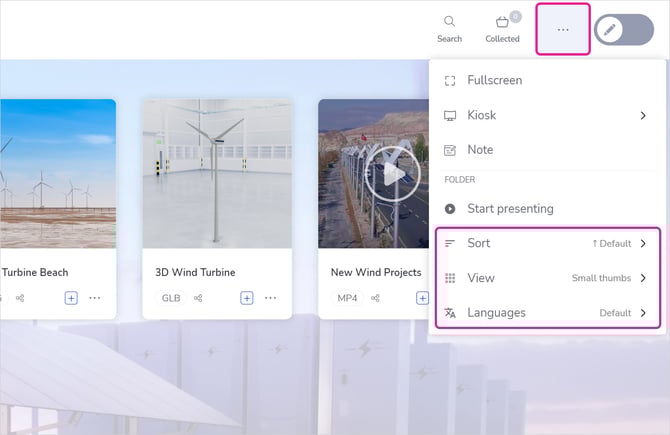Click the Start presenting play icon

click(x=450, y=209)
